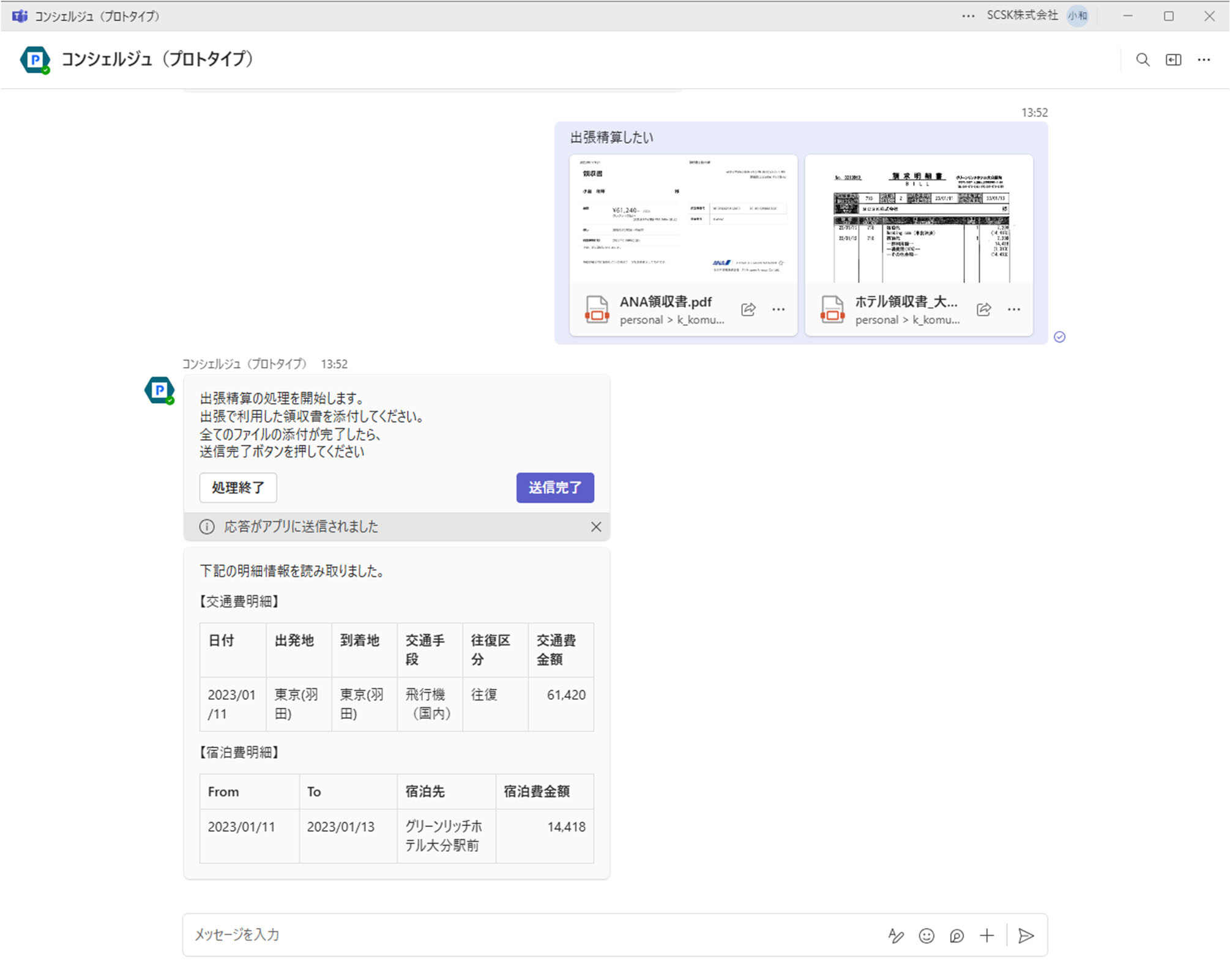The height and width of the screenshot is (980, 1230).
Task: Dismiss the 応答がアプリに送信されました notification
Action: point(597,527)
